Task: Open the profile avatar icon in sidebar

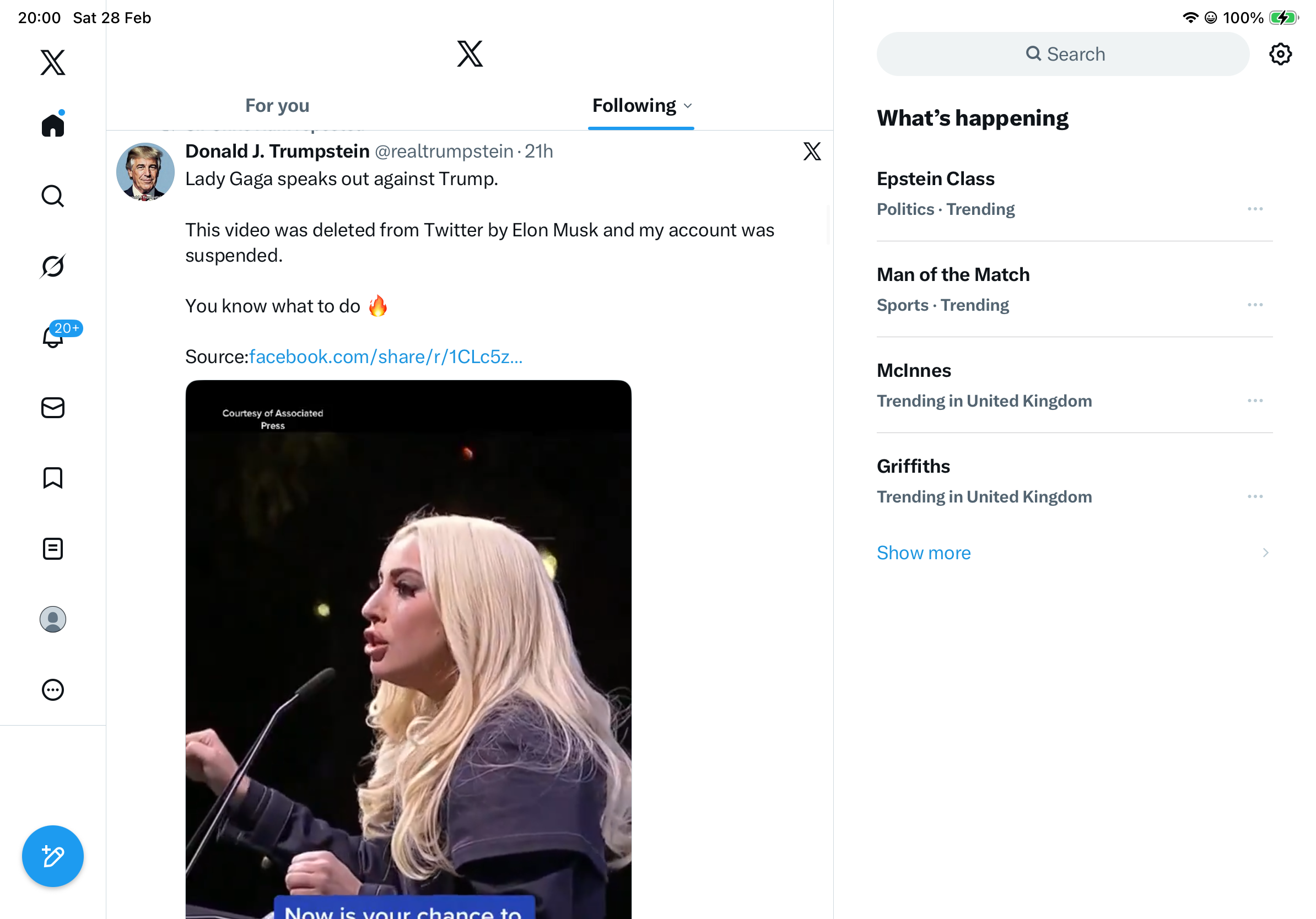Action: (x=53, y=619)
